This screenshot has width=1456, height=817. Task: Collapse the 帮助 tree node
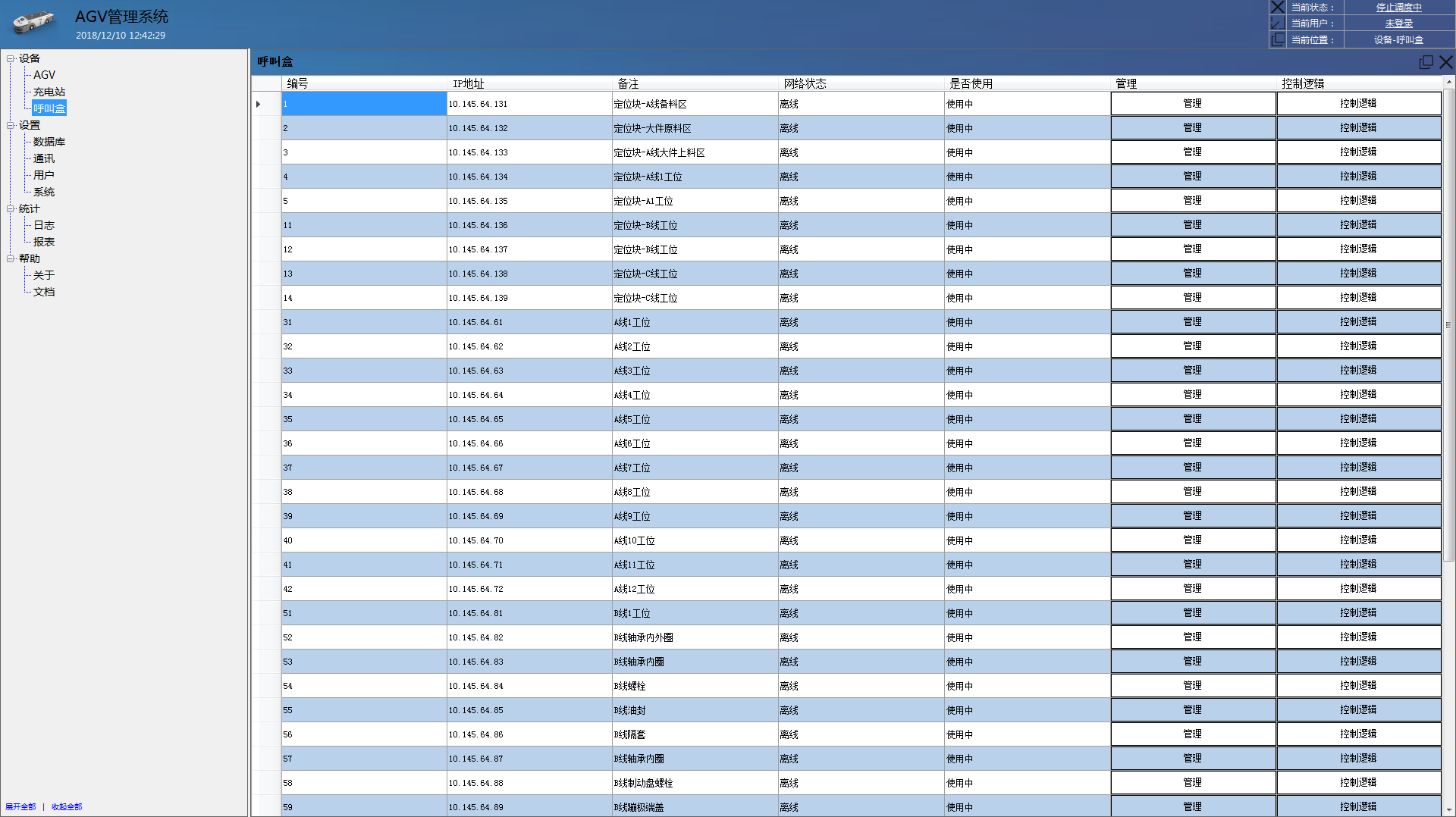tap(11, 258)
